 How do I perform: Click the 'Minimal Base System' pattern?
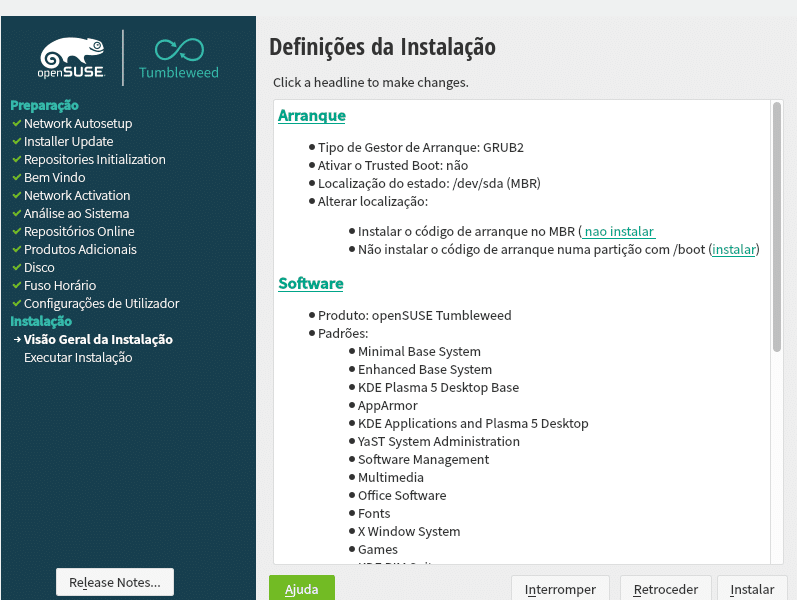click(419, 351)
